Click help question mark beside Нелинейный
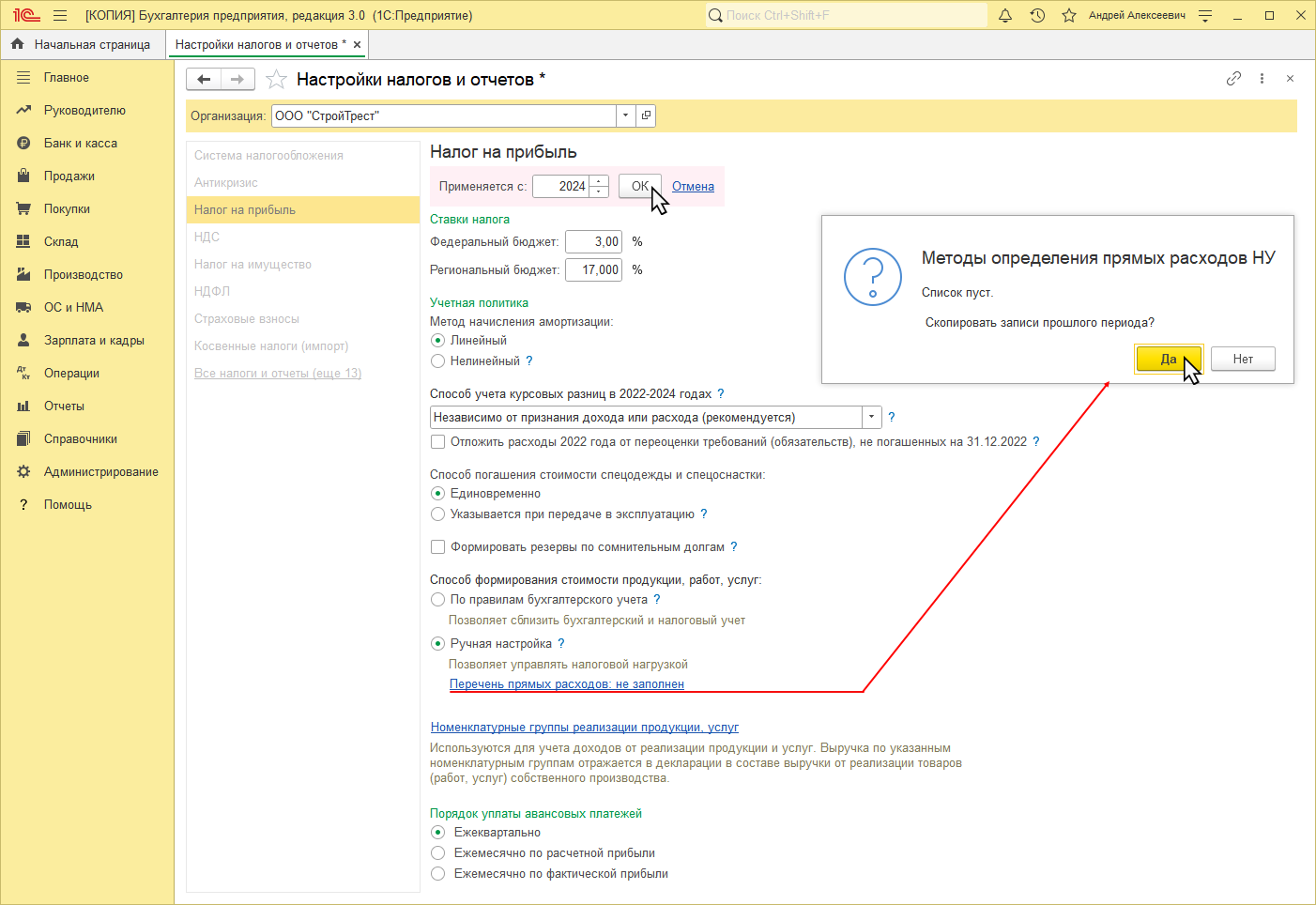The width and height of the screenshot is (1316, 905). (x=529, y=361)
